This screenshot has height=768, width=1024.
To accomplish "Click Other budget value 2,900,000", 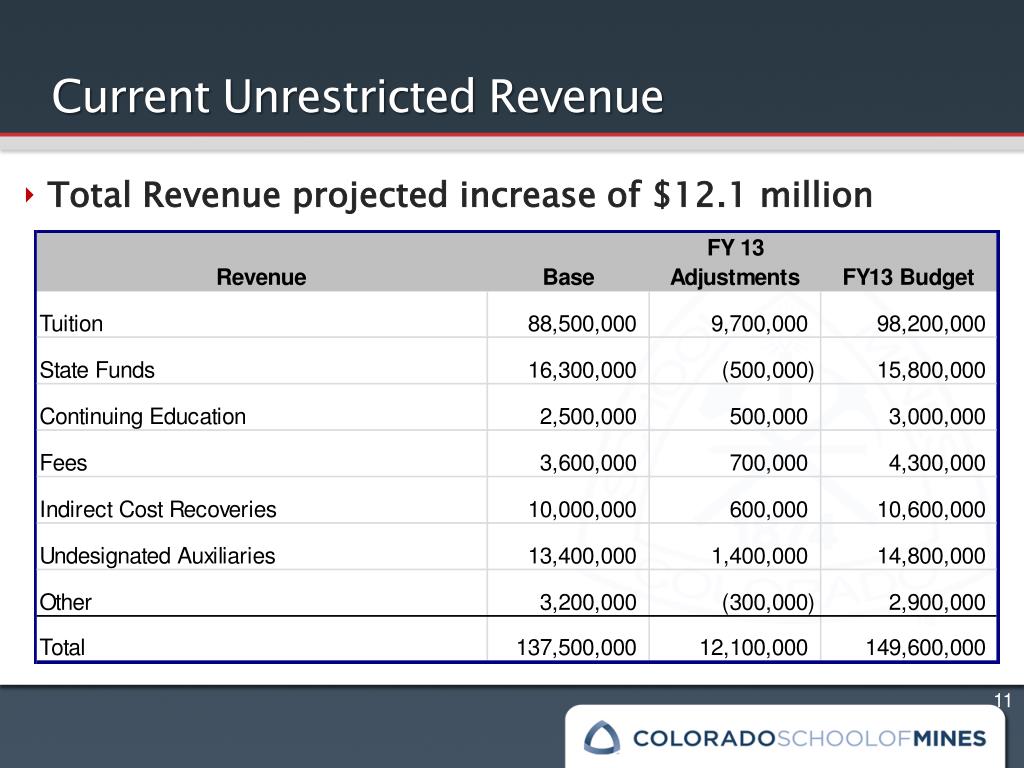I will 936,602.
